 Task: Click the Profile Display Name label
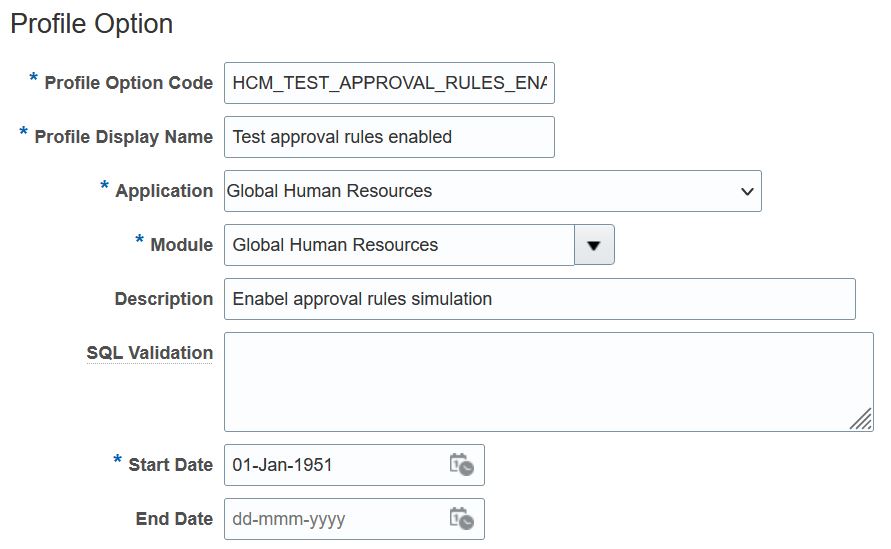click(123, 137)
